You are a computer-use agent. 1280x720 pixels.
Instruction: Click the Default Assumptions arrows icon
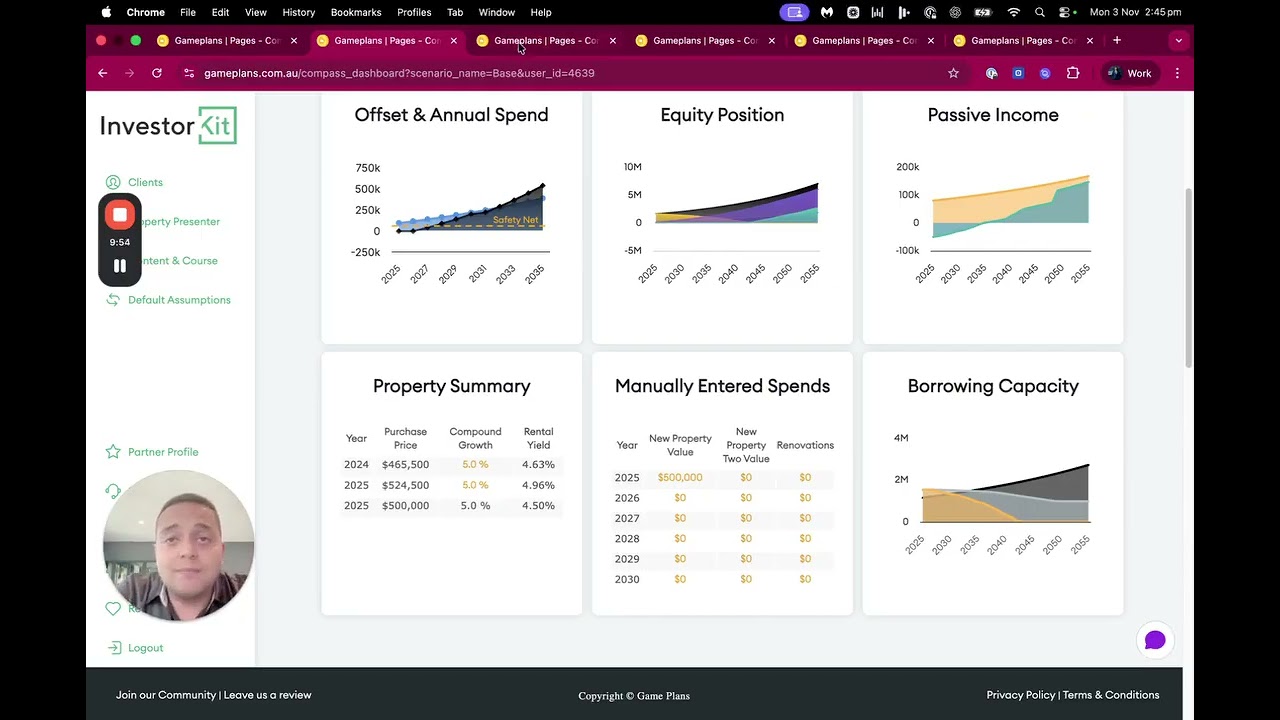(113, 300)
